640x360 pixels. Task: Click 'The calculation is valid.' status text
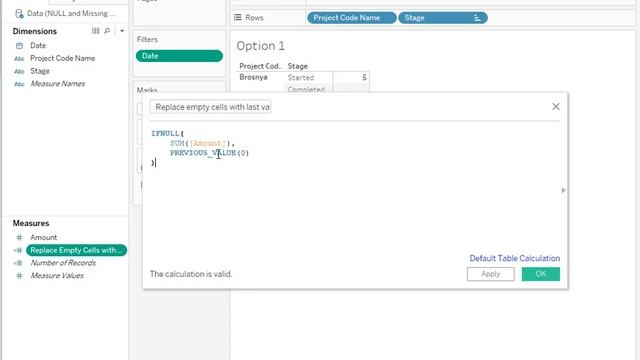pyautogui.click(x=191, y=274)
